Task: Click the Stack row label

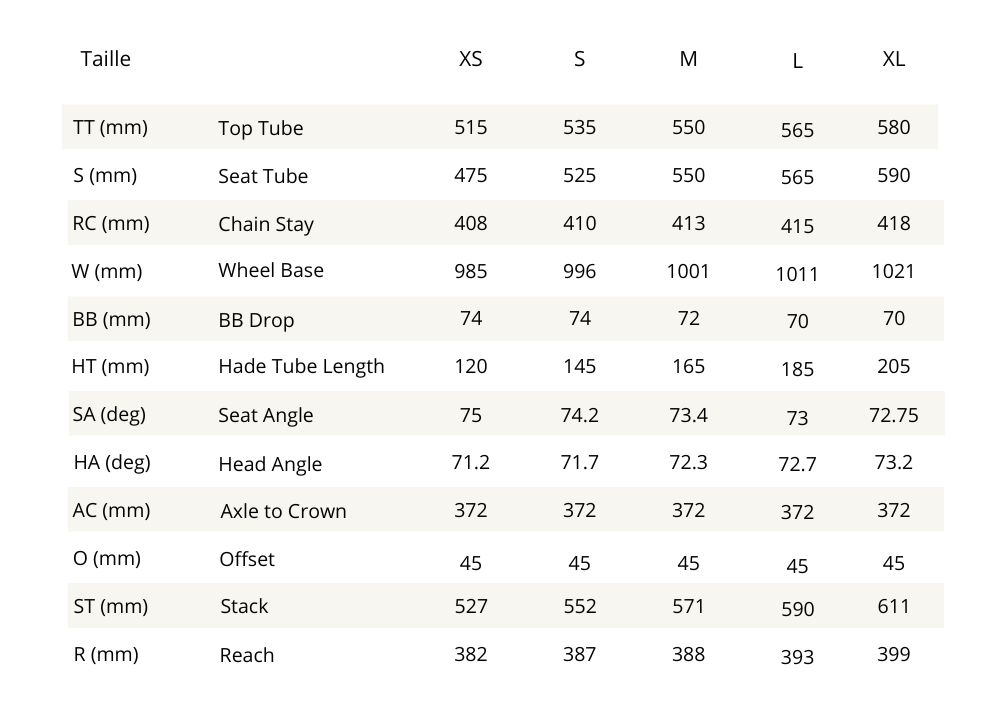Action: coord(244,606)
